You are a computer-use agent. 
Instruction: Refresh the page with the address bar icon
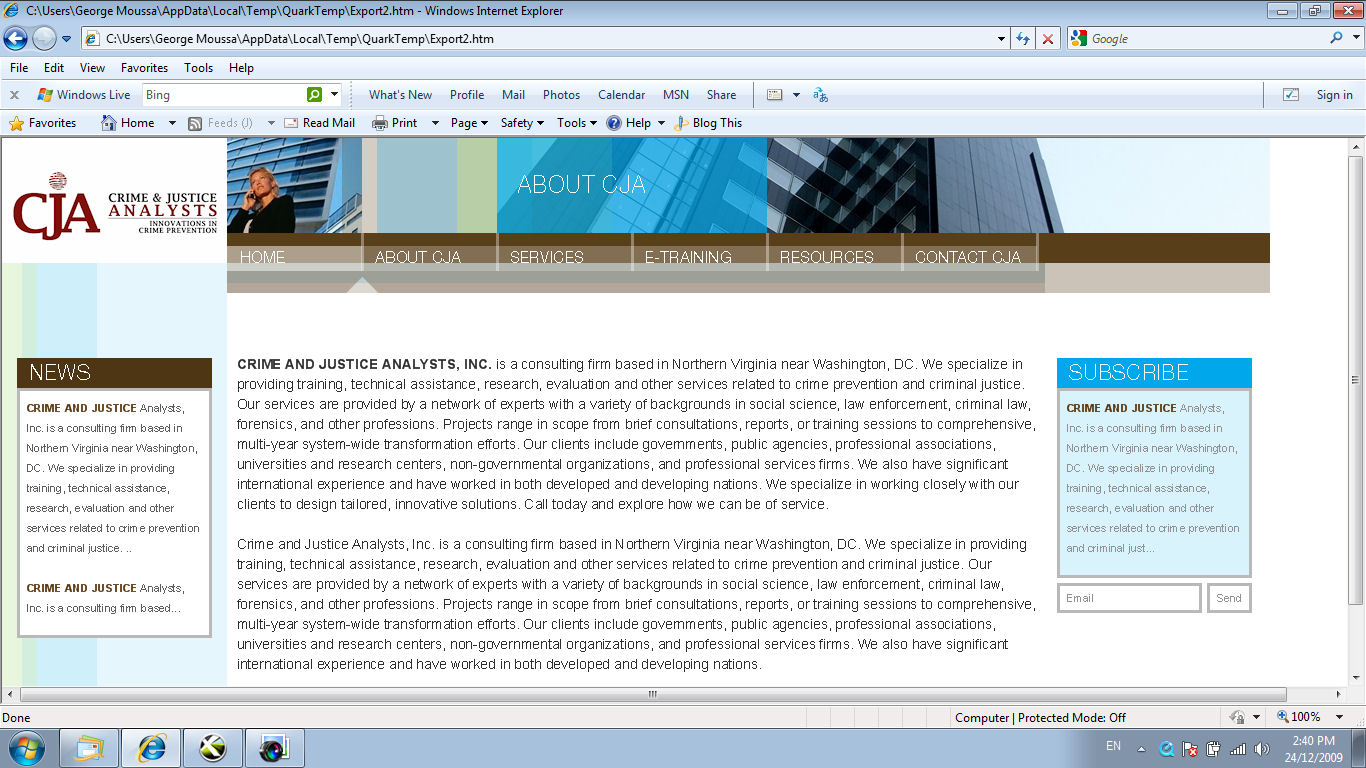click(1022, 39)
